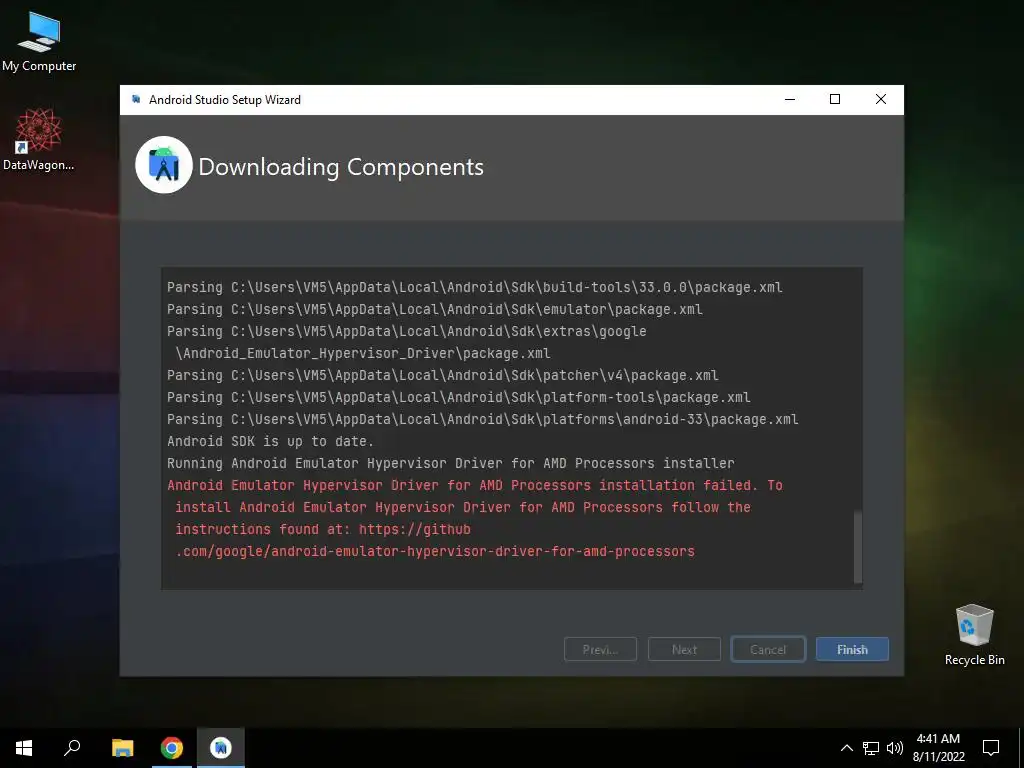Open File Explorer from the taskbar
Image resolution: width=1024 pixels, height=768 pixels.
[x=122, y=748]
